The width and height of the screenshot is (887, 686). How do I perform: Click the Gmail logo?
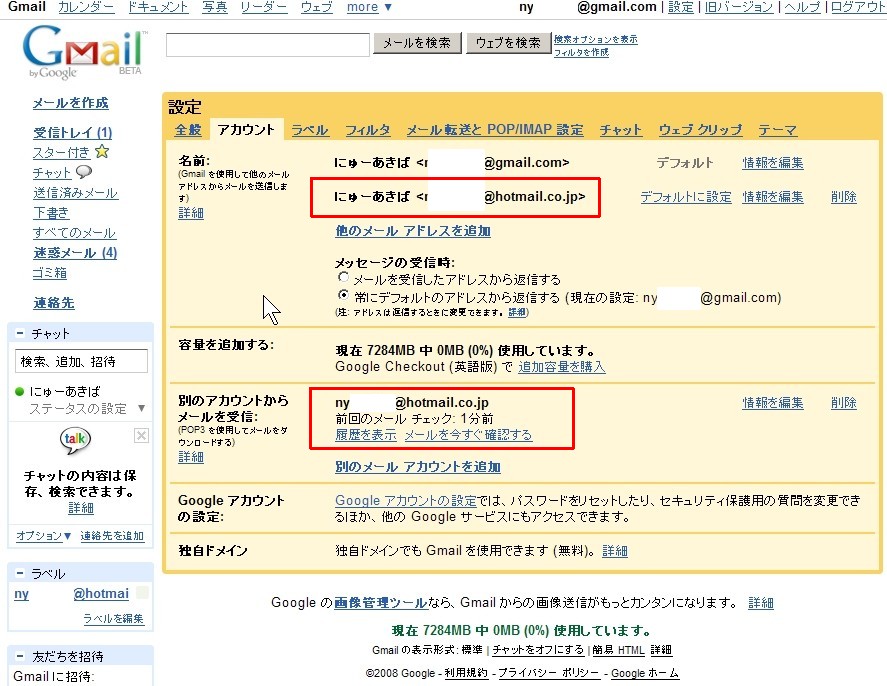coord(83,52)
